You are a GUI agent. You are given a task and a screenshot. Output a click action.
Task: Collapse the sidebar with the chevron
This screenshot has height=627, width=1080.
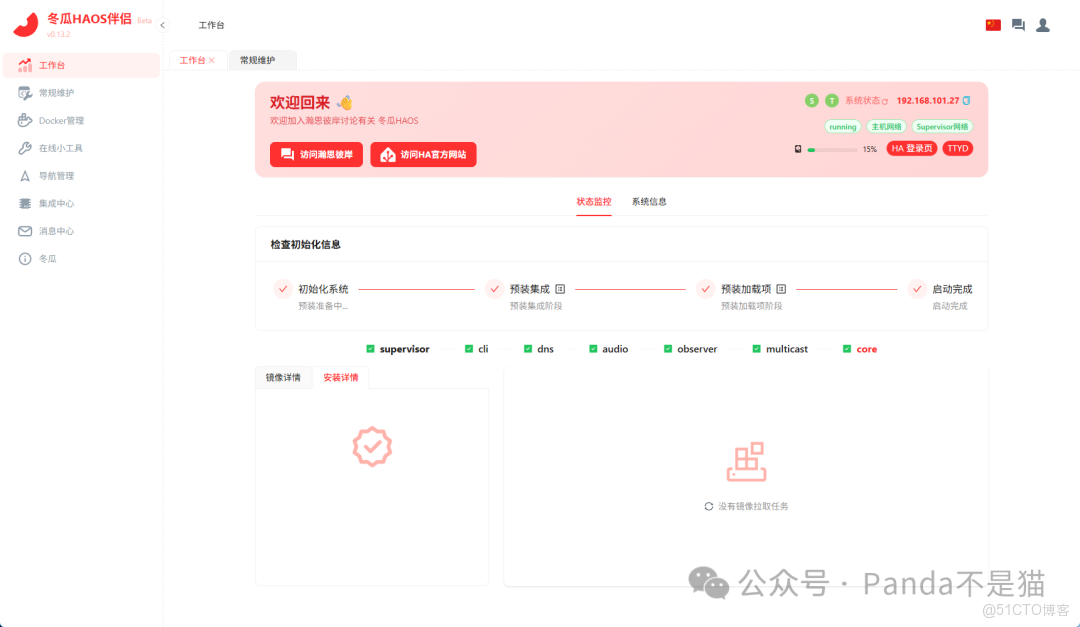pos(161,24)
